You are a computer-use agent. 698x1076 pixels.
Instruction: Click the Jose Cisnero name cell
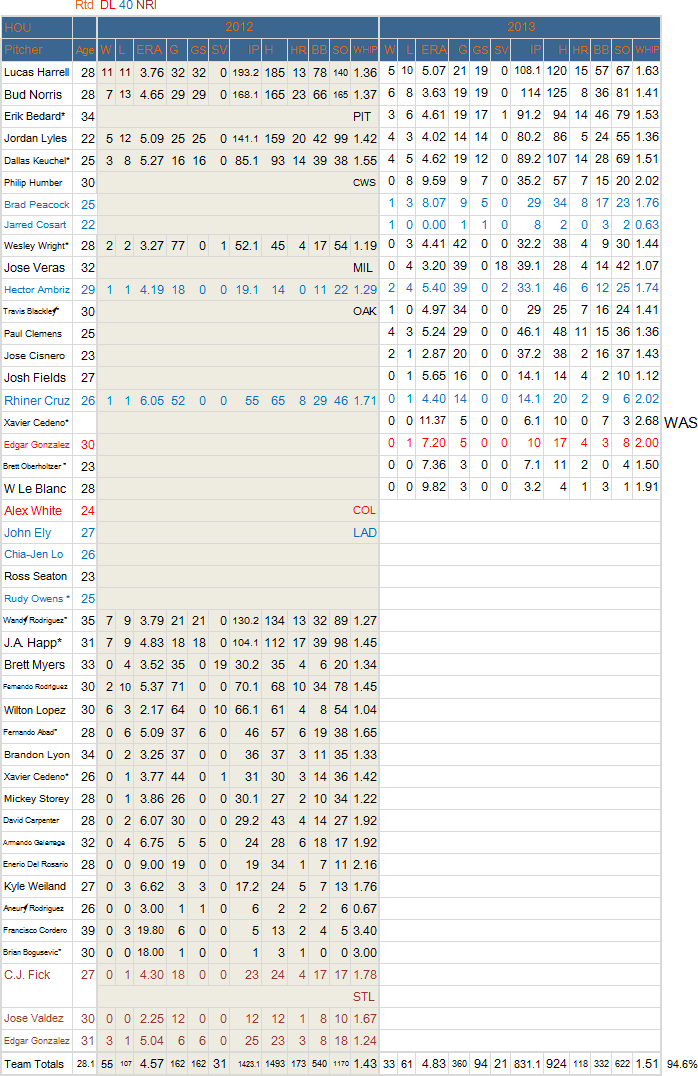click(34, 355)
